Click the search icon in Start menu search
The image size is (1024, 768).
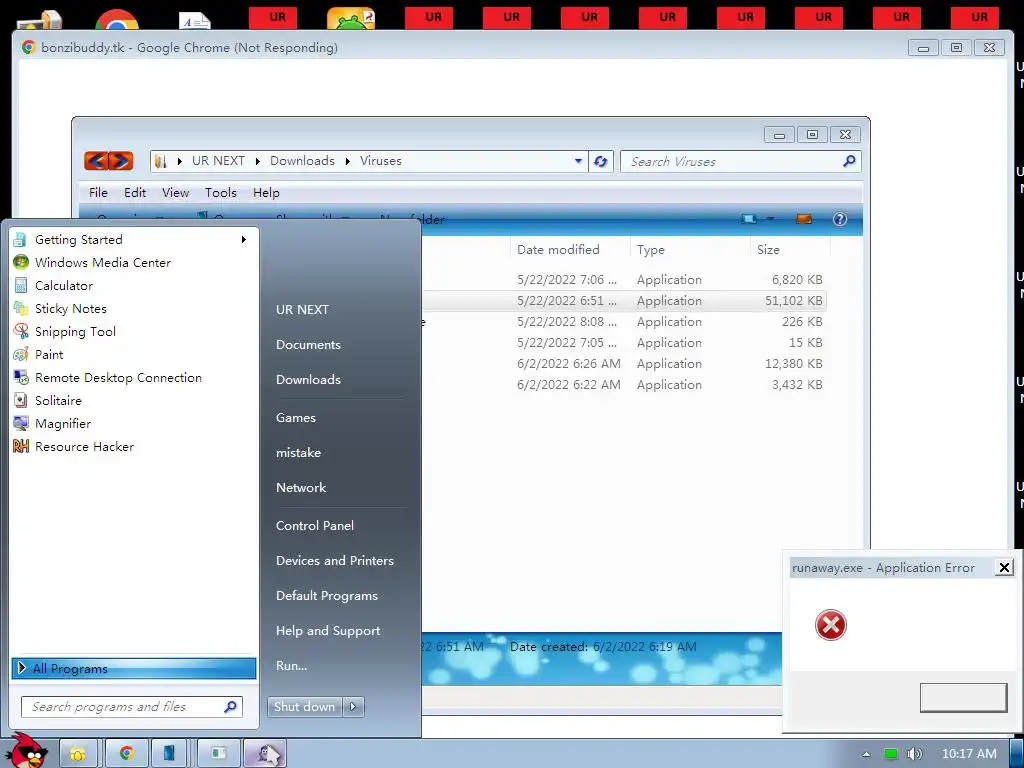click(x=230, y=707)
